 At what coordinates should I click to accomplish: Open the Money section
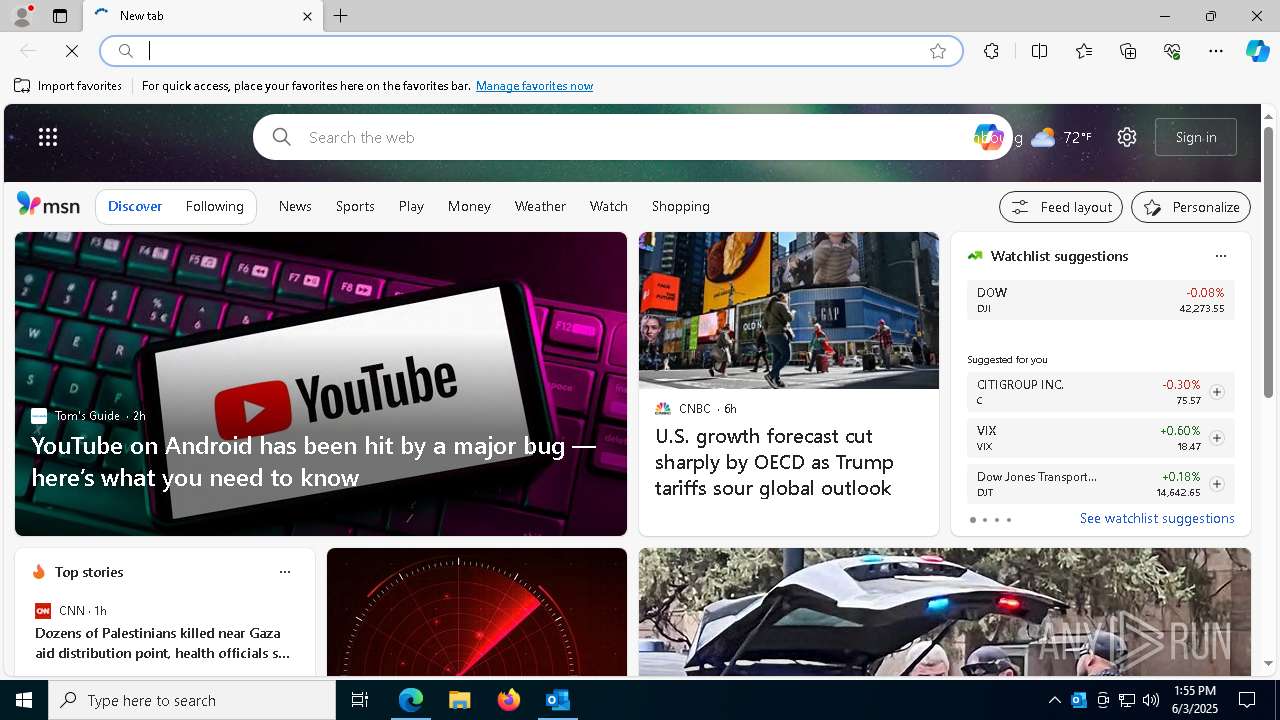[469, 206]
